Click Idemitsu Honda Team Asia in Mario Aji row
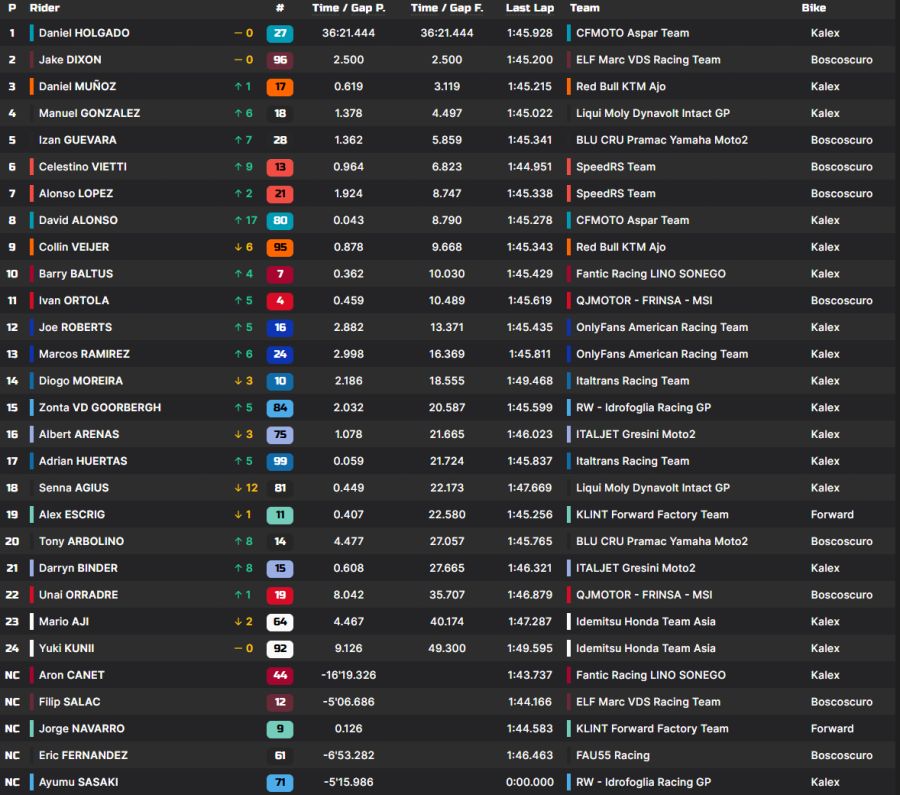900x795 pixels. [646, 622]
